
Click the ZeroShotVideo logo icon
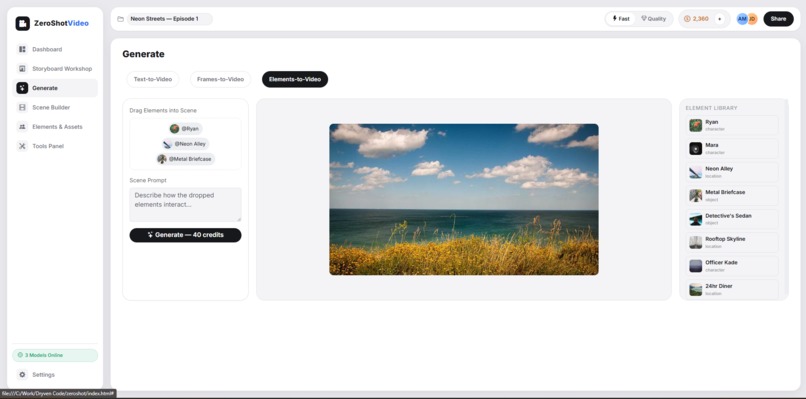(23, 23)
